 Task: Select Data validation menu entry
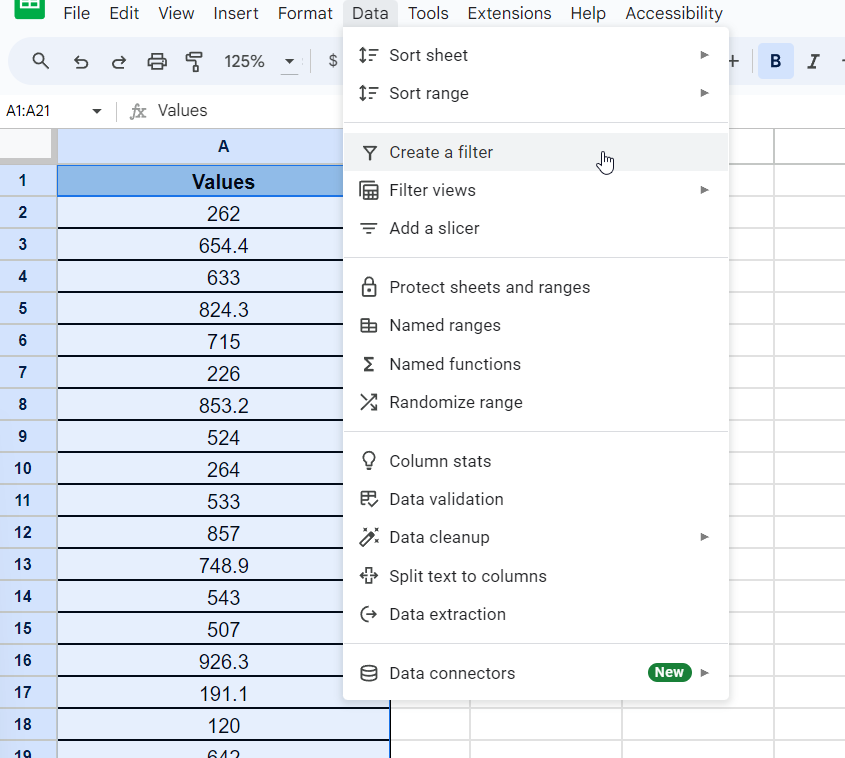click(446, 499)
